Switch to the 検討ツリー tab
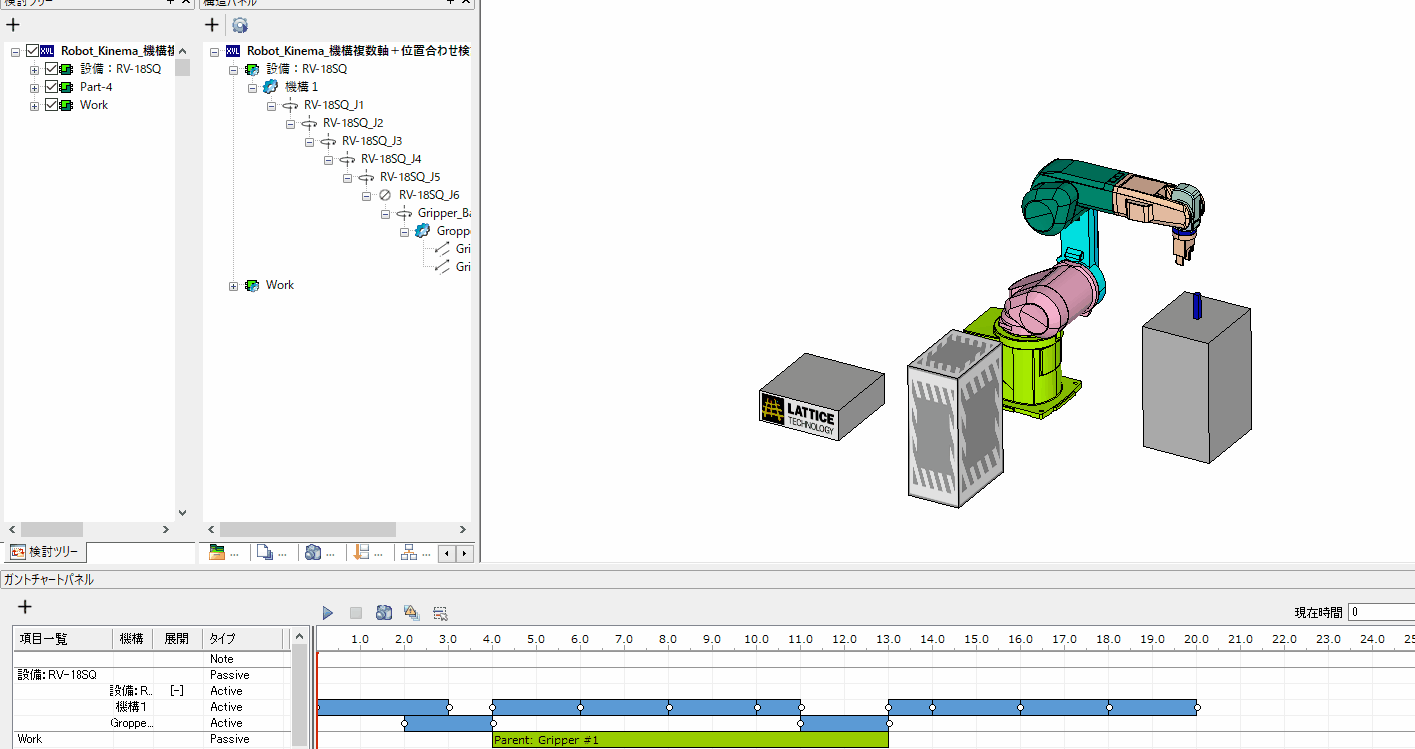Image resolution: width=1415 pixels, height=749 pixels. point(45,552)
